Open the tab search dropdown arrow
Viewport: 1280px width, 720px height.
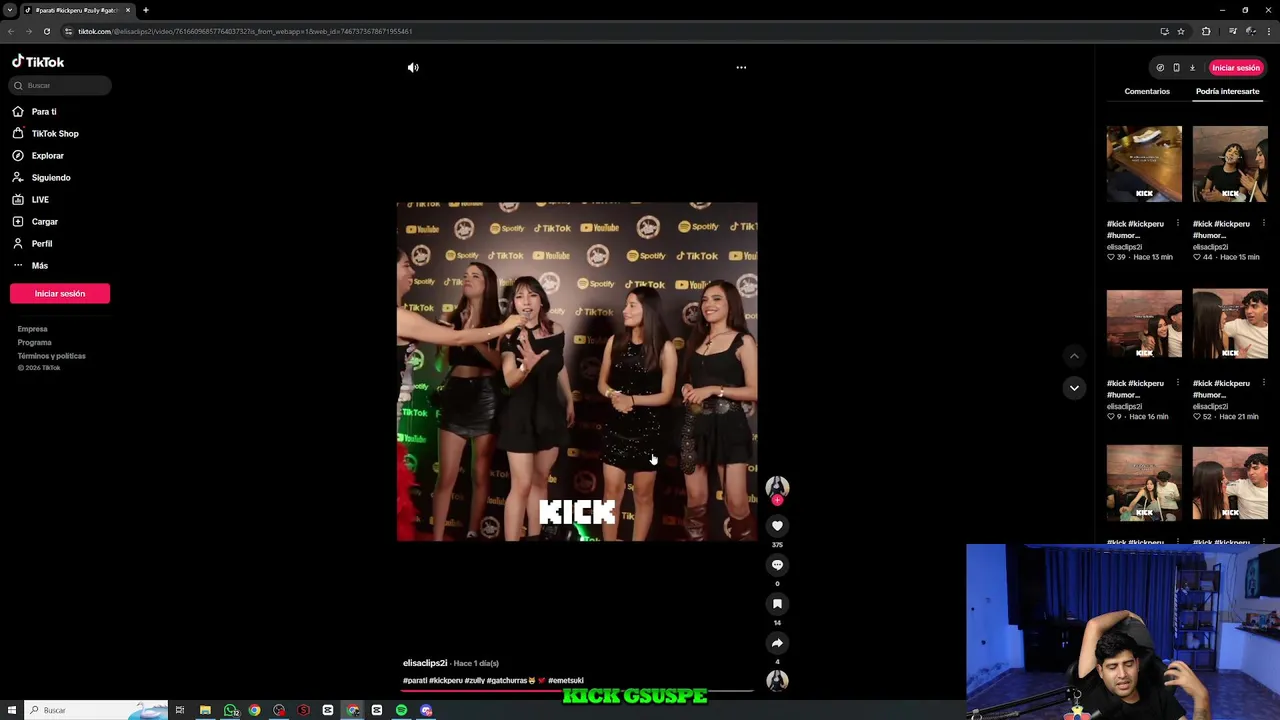10,10
